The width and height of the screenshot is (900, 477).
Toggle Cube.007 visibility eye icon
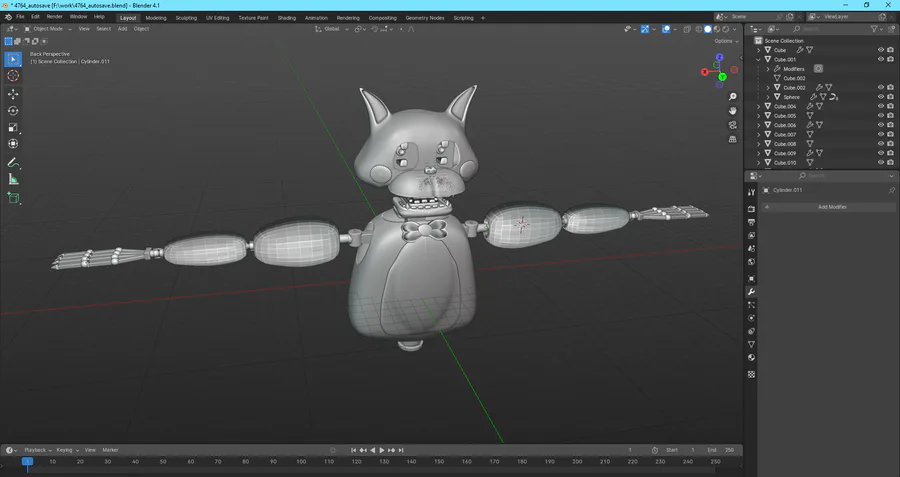[x=881, y=134]
